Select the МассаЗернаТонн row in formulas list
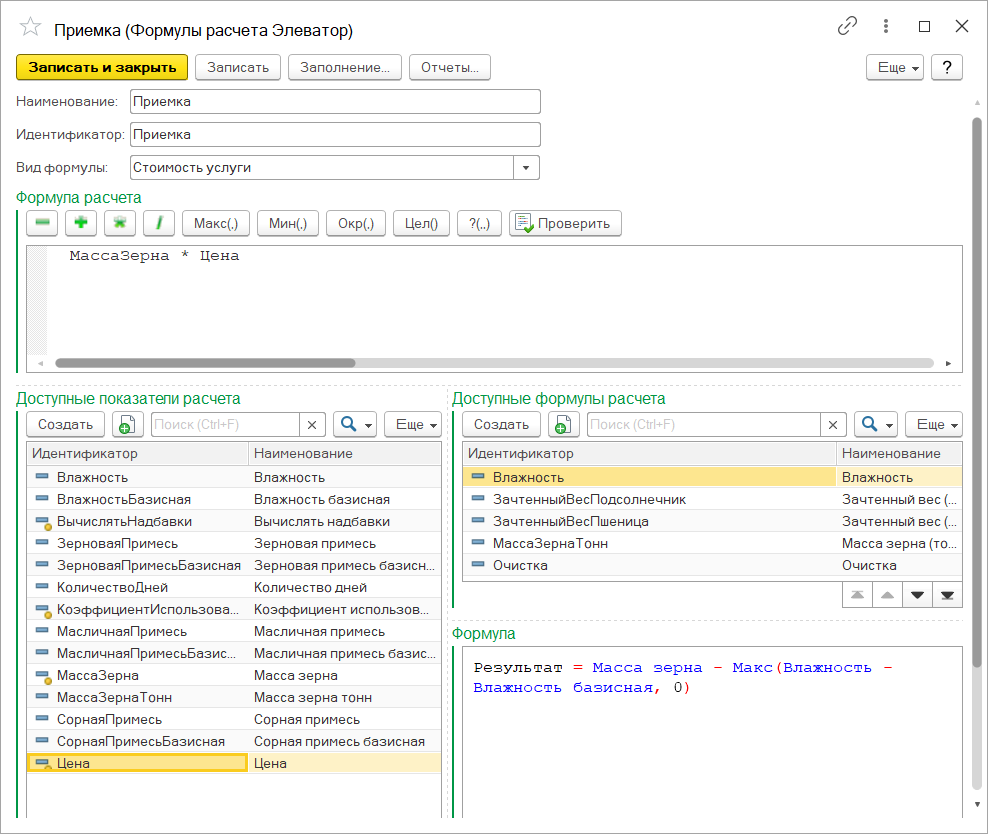This screenshot has height=834, width=988. coord(550,543)
